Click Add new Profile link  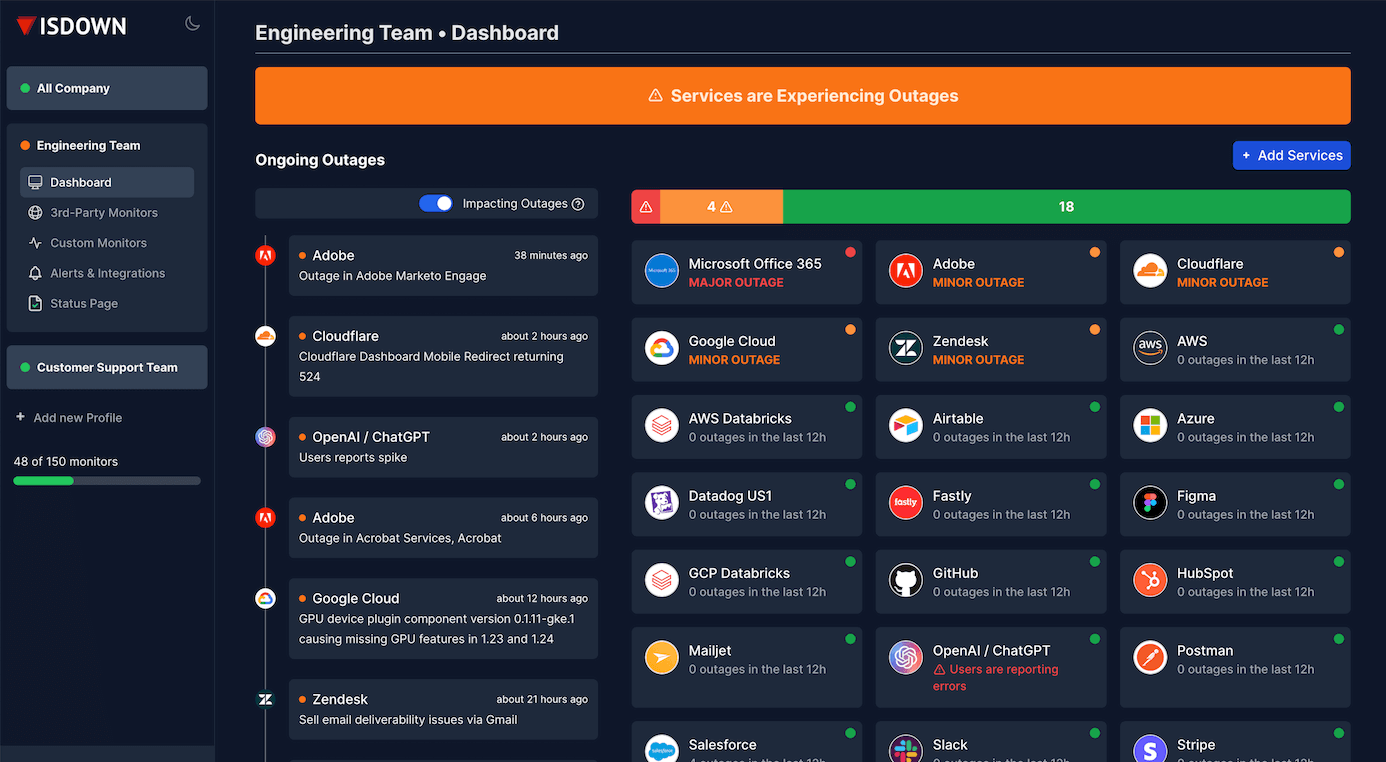(x=69, y=418)
